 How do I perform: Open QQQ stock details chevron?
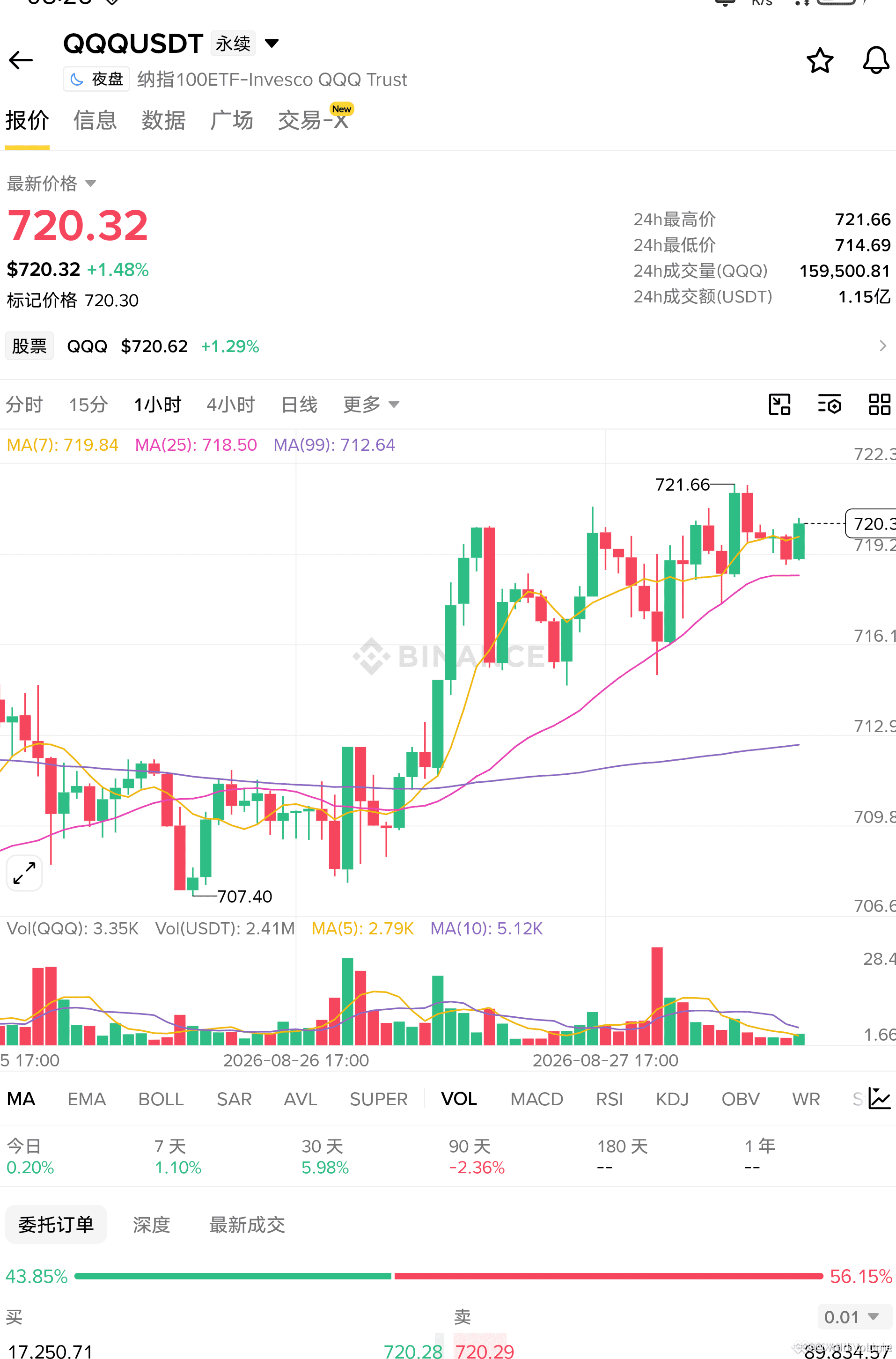click(882, 346)
